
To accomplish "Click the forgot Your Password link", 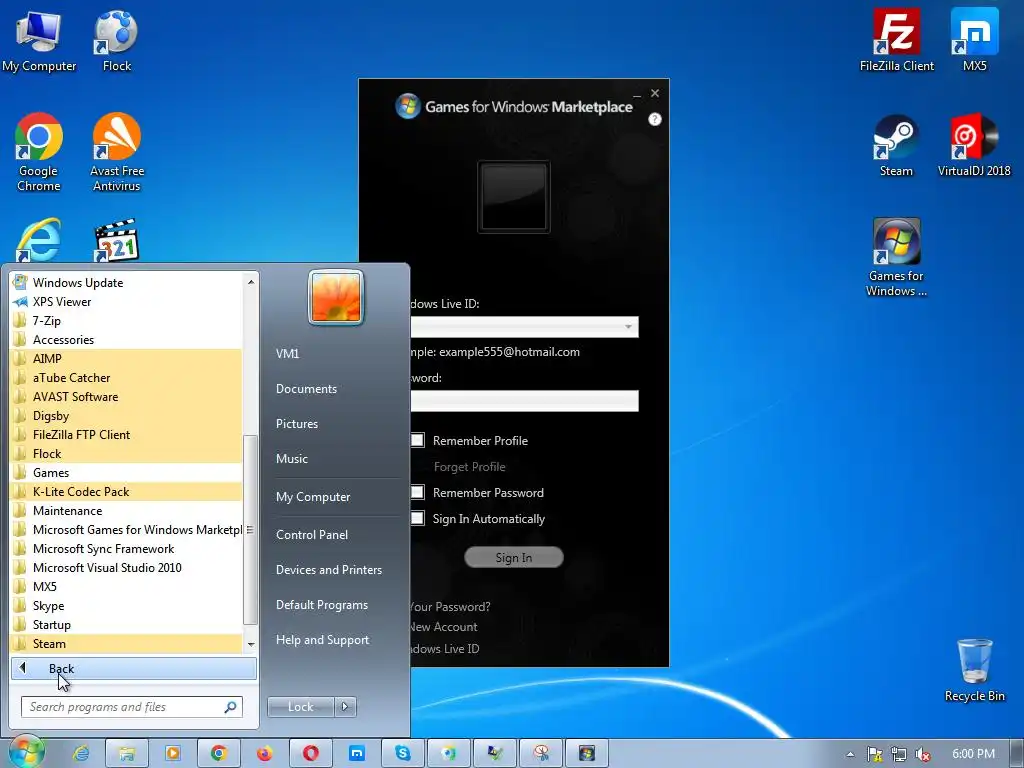I will pyautogui.click(x=450, y=607).
